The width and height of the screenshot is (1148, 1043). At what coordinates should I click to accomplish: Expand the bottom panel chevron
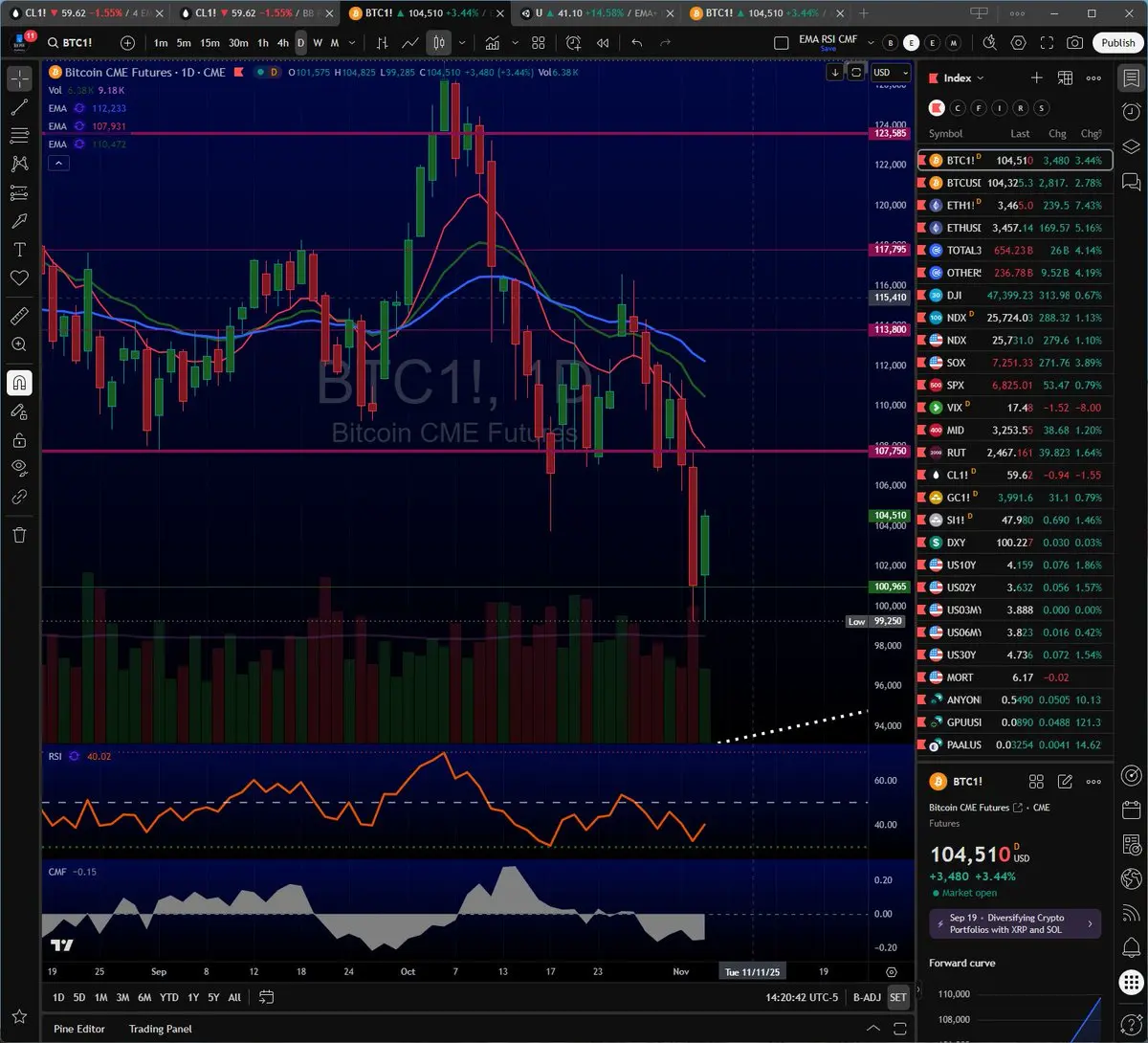click(873, 1029)
